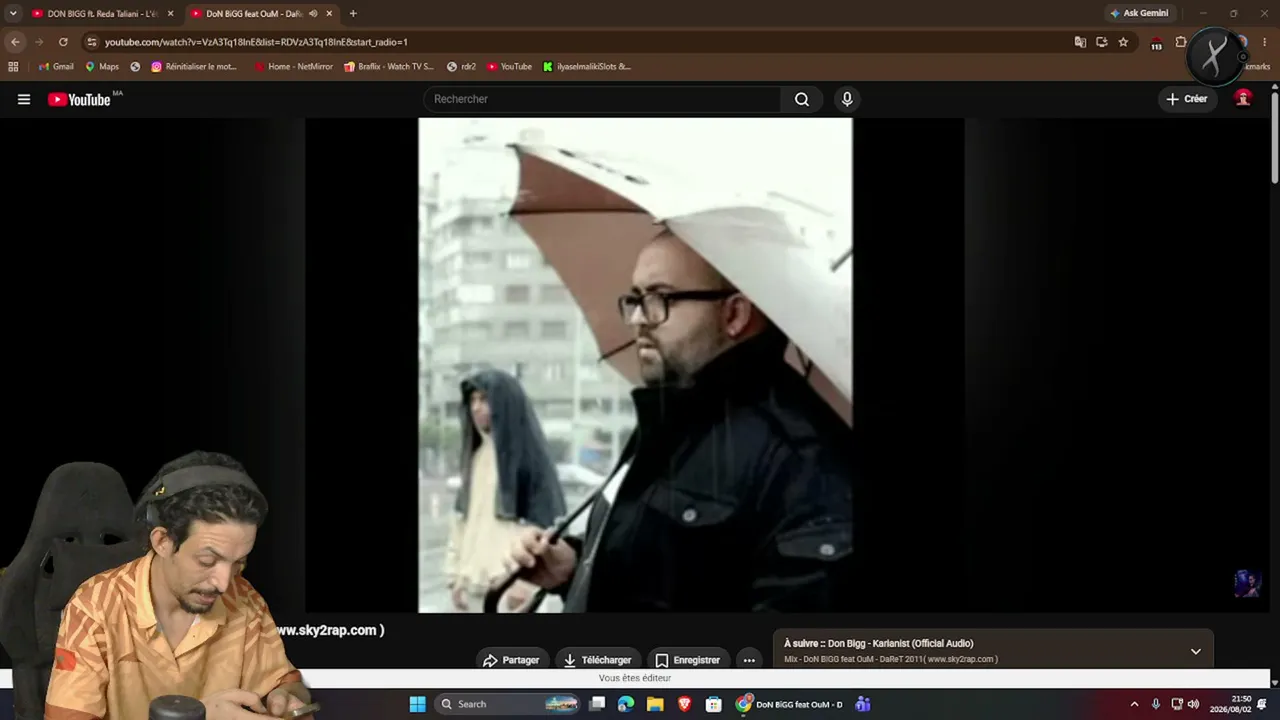Open Microsoft Teams from the taskbar

coord(862,704)
